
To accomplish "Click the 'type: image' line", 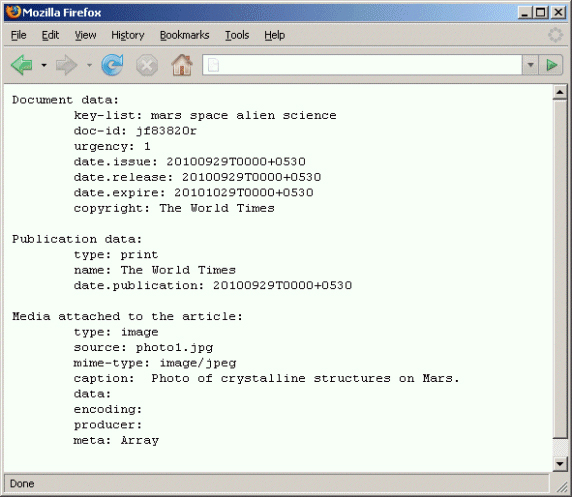I will point(116,332).
